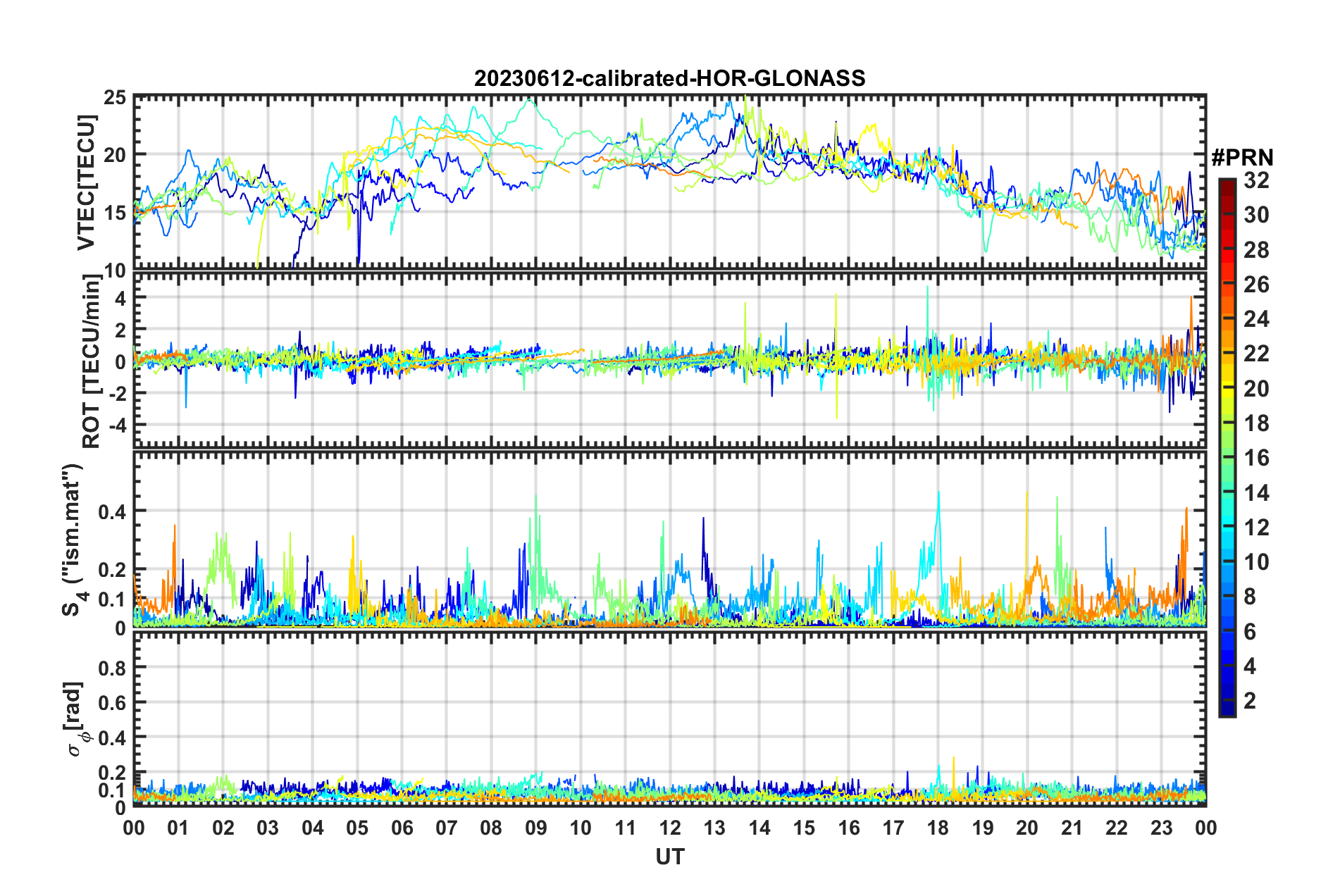Select the VTEC[TECU] y-axis label
Screen dimensions: 1340x896
(x=86, y=183)
